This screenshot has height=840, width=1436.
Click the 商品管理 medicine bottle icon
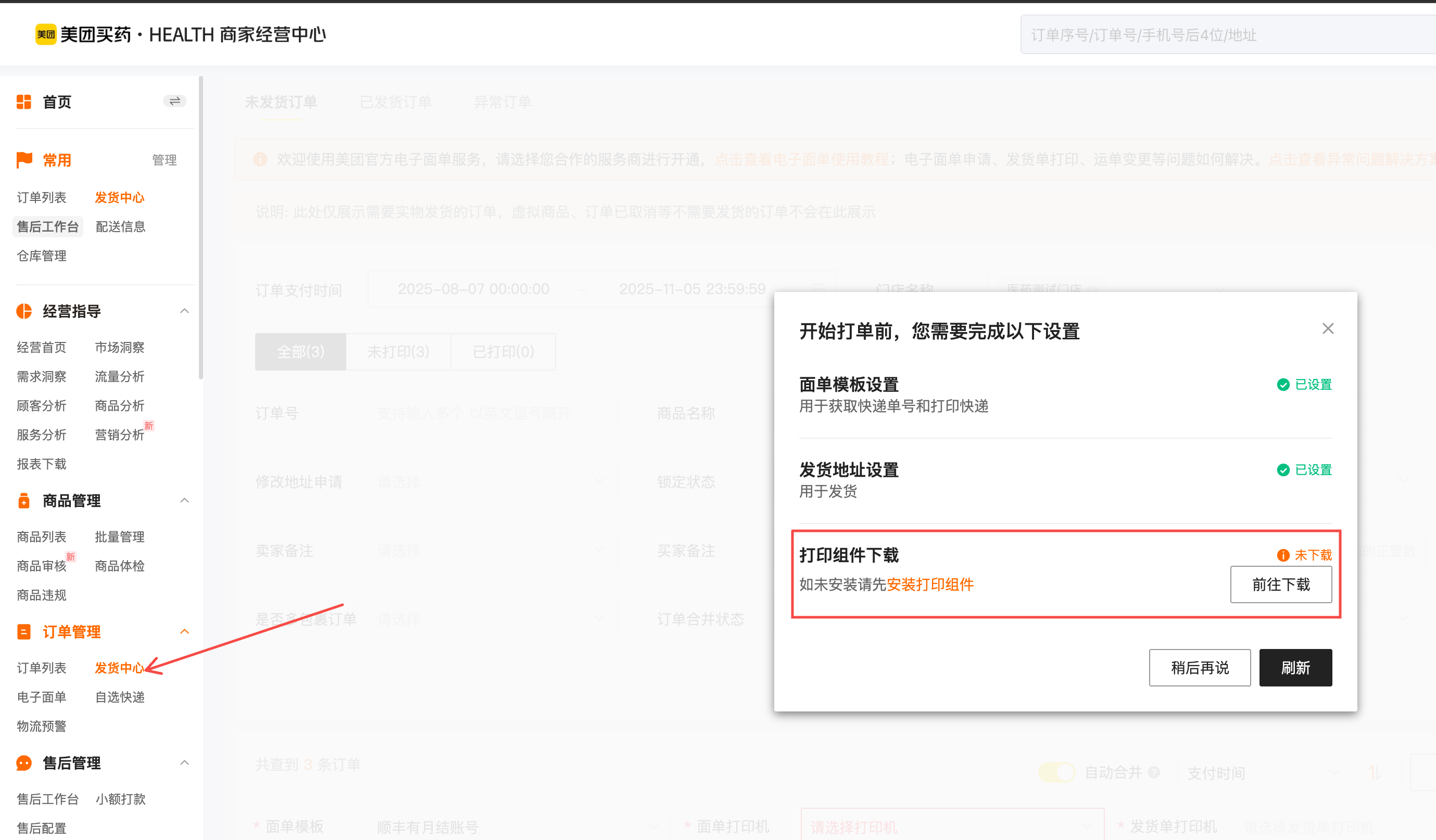[x=24, y=501]
